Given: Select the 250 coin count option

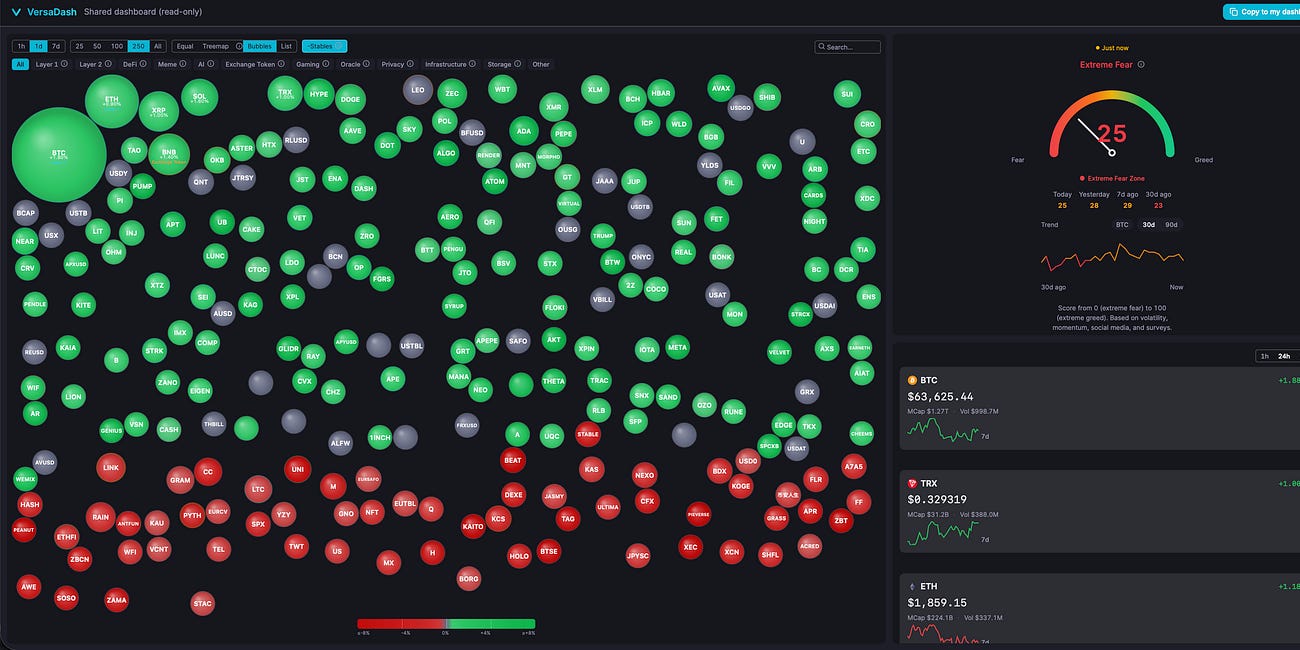Looking at the screenshot, I should (138, 46).
